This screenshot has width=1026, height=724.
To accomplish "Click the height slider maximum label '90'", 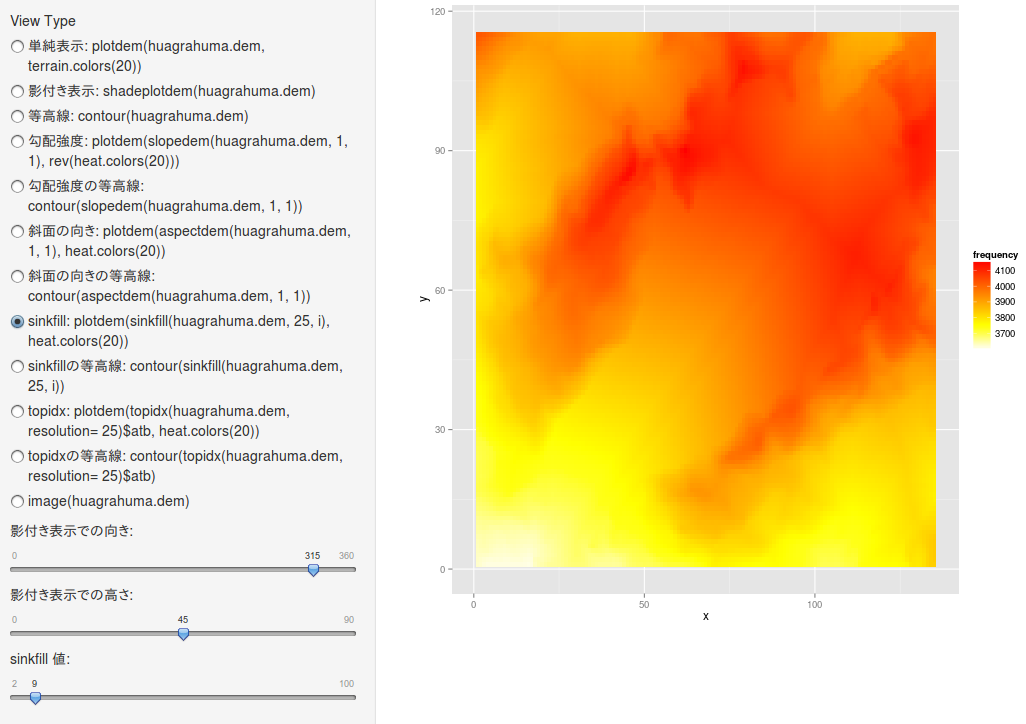I will [x=349, y=619].
